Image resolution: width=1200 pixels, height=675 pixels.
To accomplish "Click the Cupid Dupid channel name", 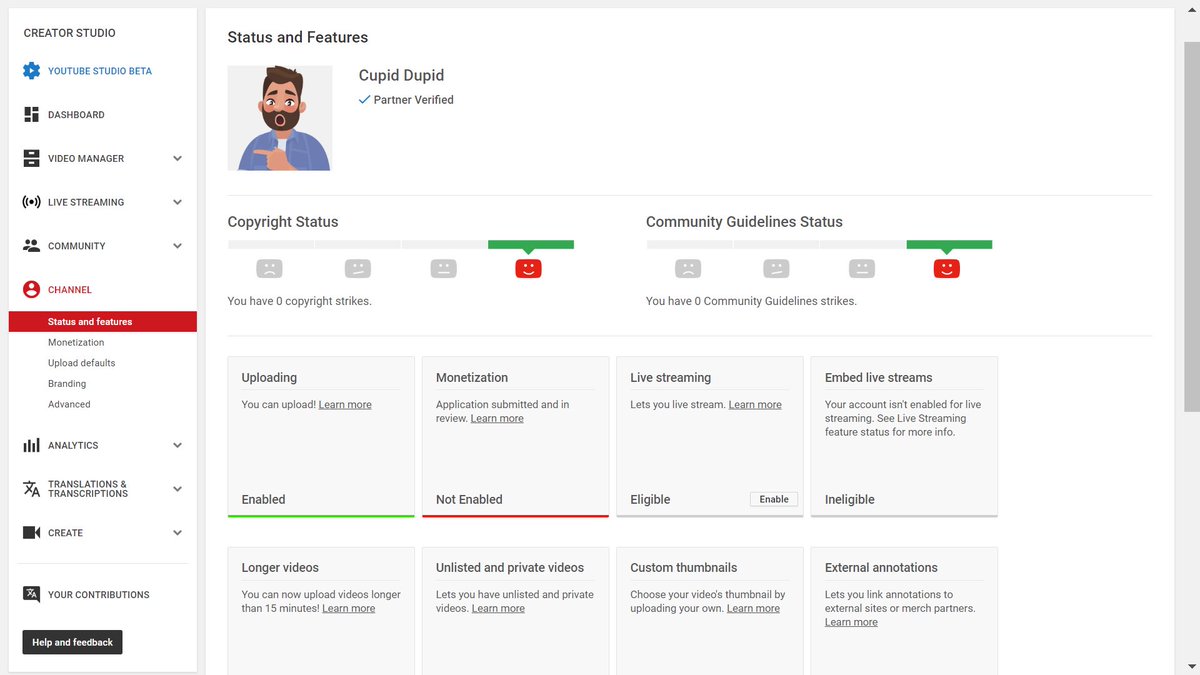I will 401,75.
